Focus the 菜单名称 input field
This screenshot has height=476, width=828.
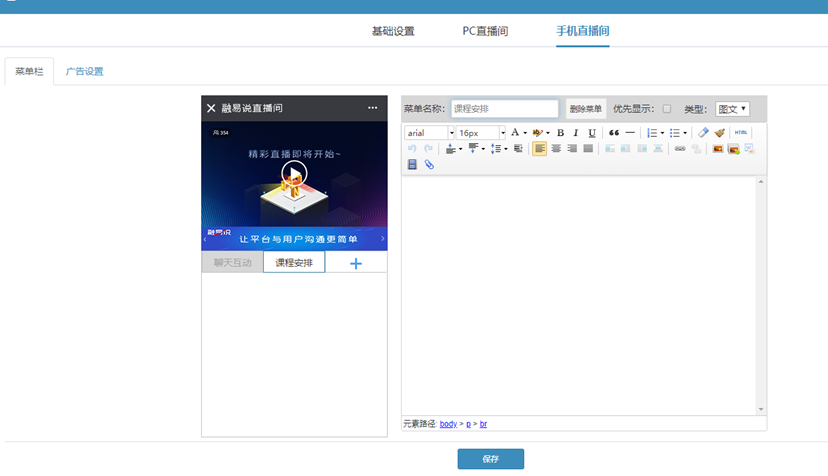click(x=505, y=109)
